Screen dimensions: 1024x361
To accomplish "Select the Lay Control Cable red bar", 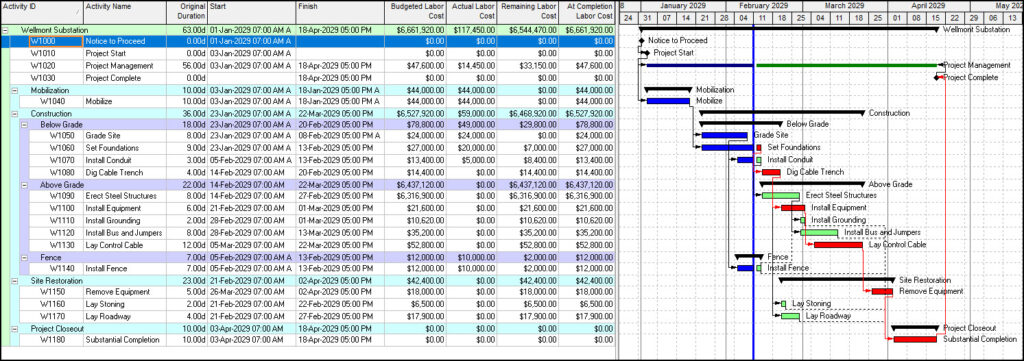I will point(839,245).
